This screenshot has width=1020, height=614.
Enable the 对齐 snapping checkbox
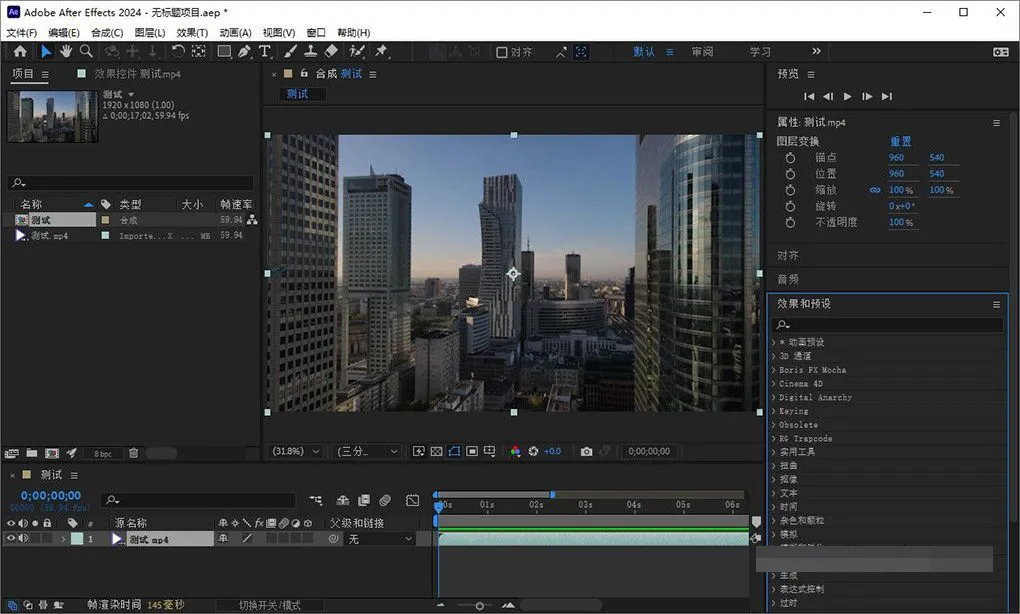502,53
